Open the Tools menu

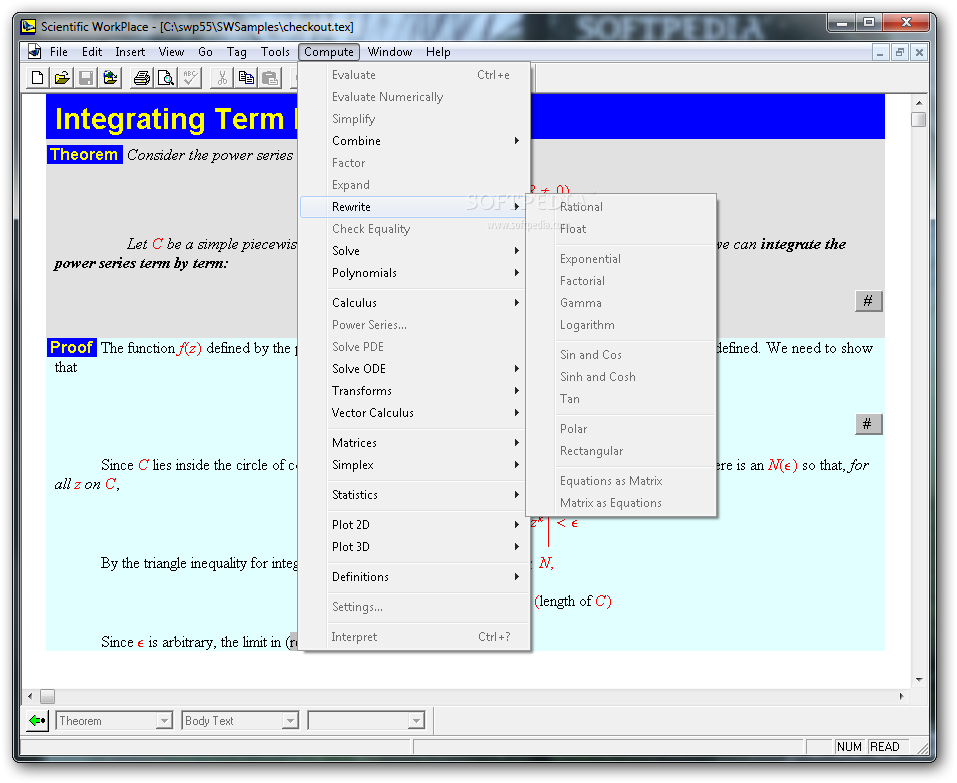click(x=275, y=52)
